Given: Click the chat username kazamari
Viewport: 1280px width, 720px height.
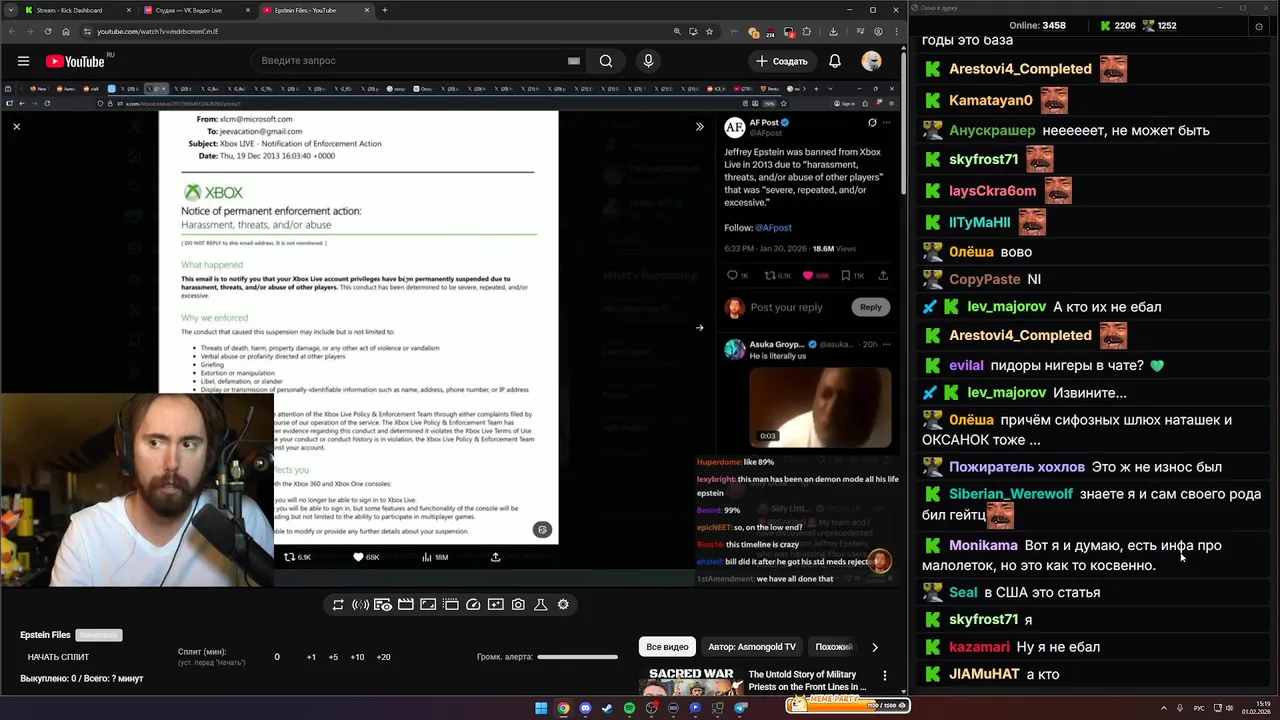Looking at the screenshot, I should (x=979, y=647).
